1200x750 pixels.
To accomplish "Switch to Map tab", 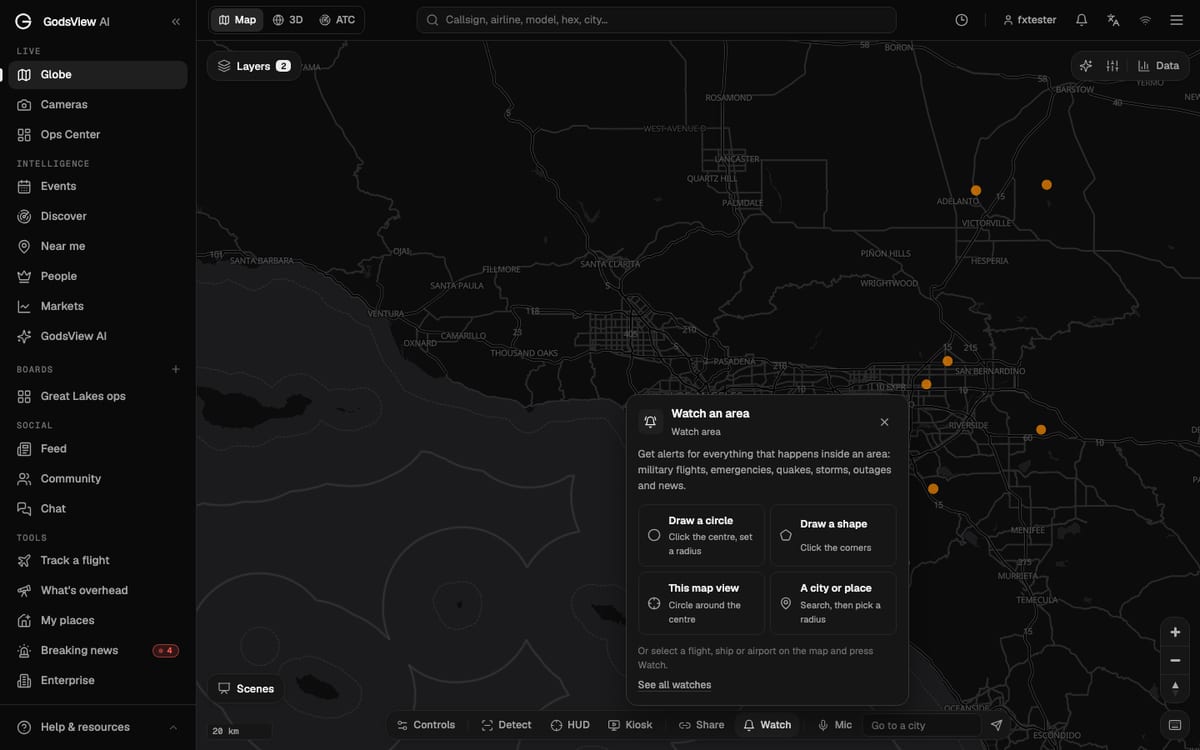I will [237, 20].
